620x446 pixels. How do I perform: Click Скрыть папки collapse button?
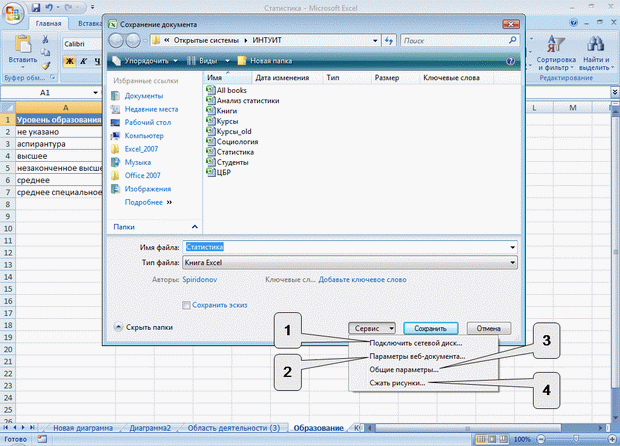pos(144,327)
